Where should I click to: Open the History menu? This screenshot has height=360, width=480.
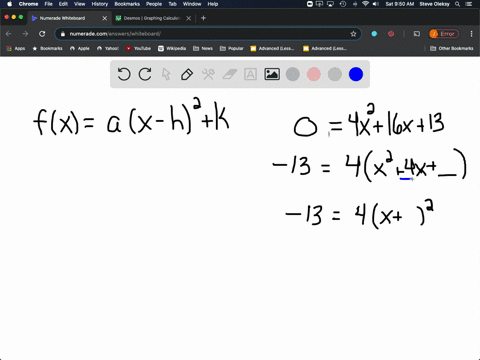click(x=100, y=4)
